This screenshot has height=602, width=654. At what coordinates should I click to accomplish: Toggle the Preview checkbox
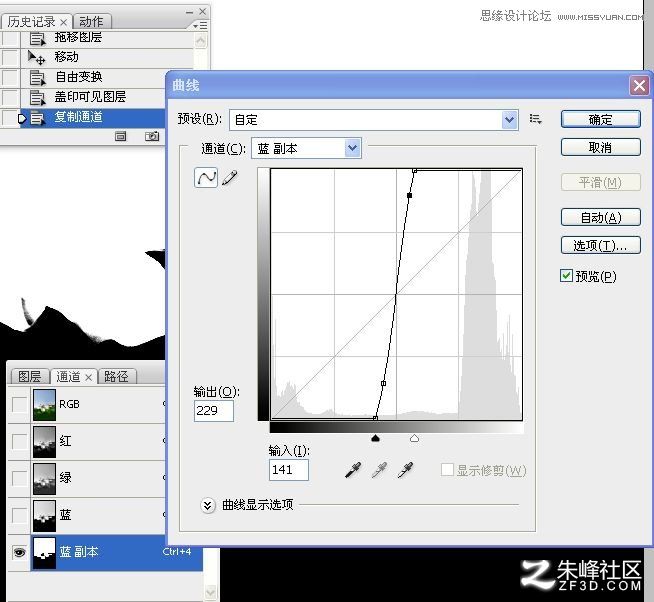click(x=566, y=275)
